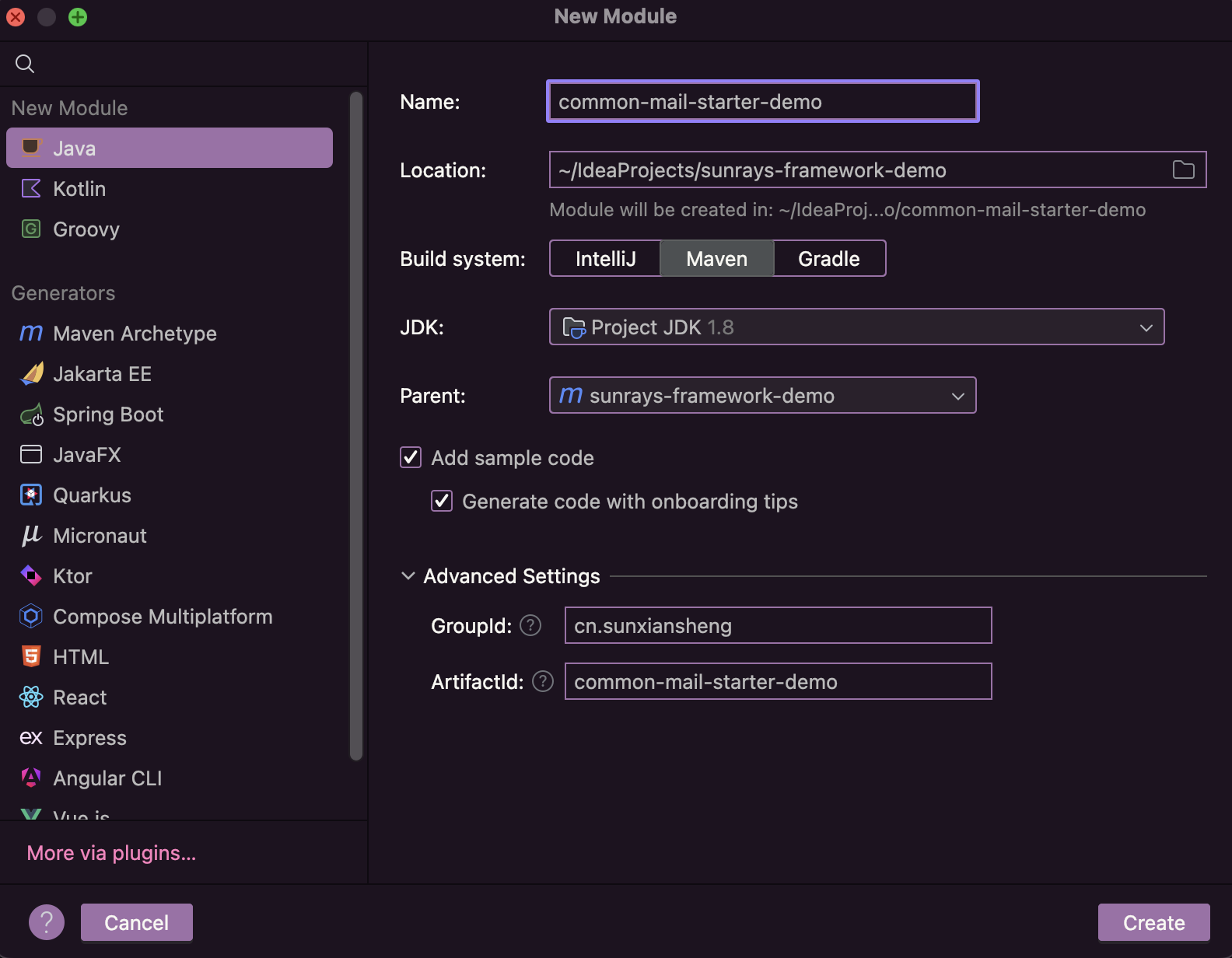Open the dialog help button
The image size is (1232, 958).
[x=47, y=922]
